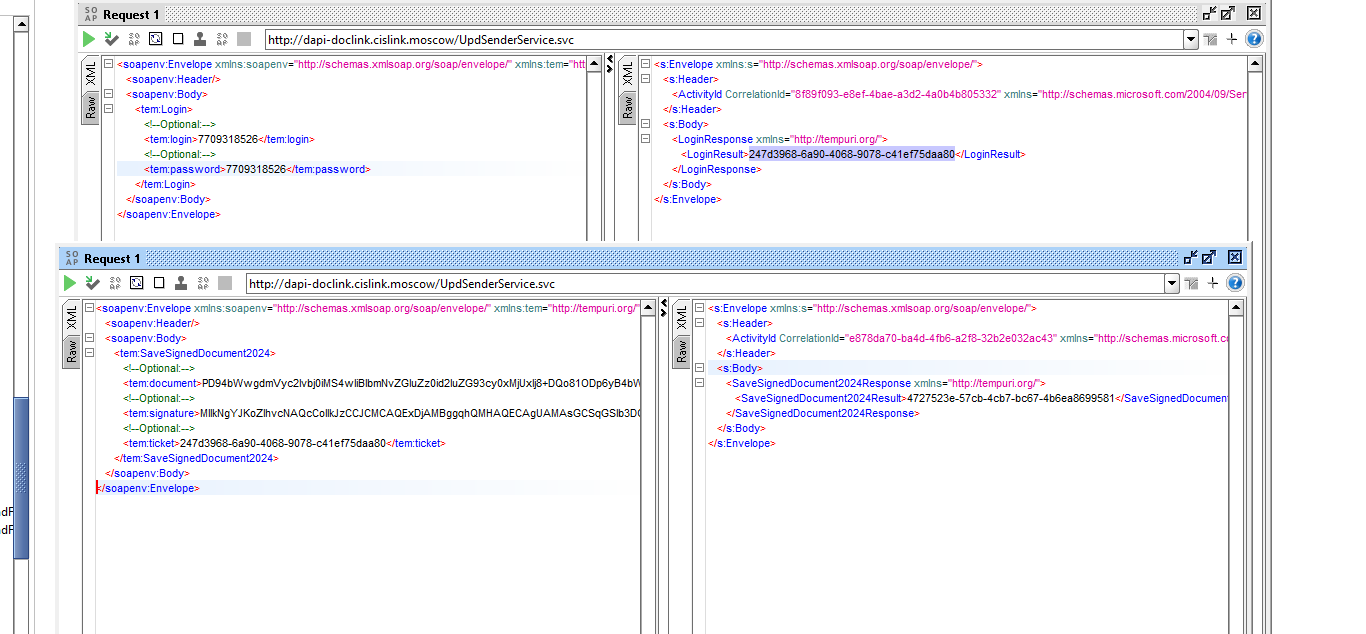Submit the Login request with green play button
The height and width of the screenshot is (634, 1366).
tap(89, 39)
